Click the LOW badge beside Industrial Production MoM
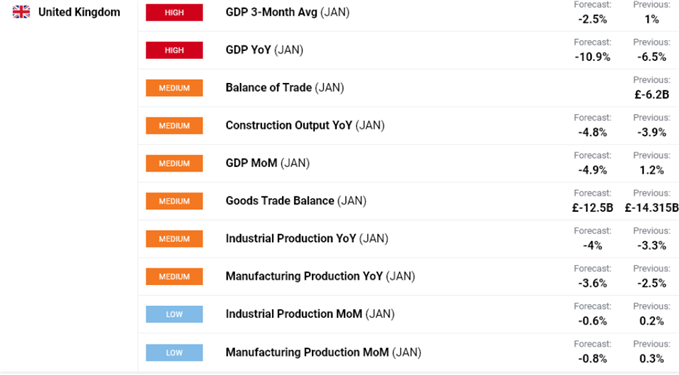Screen dimensions: 679x375 click(x=174, y=314)
